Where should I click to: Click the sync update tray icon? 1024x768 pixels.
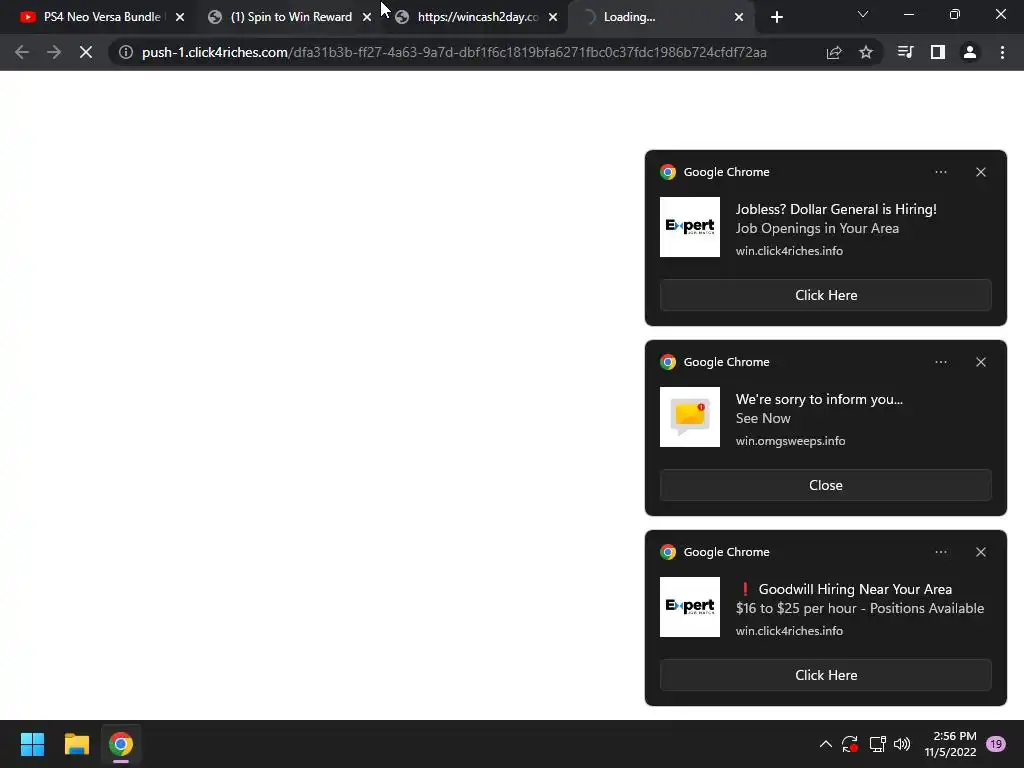click(x=850, y=744)
